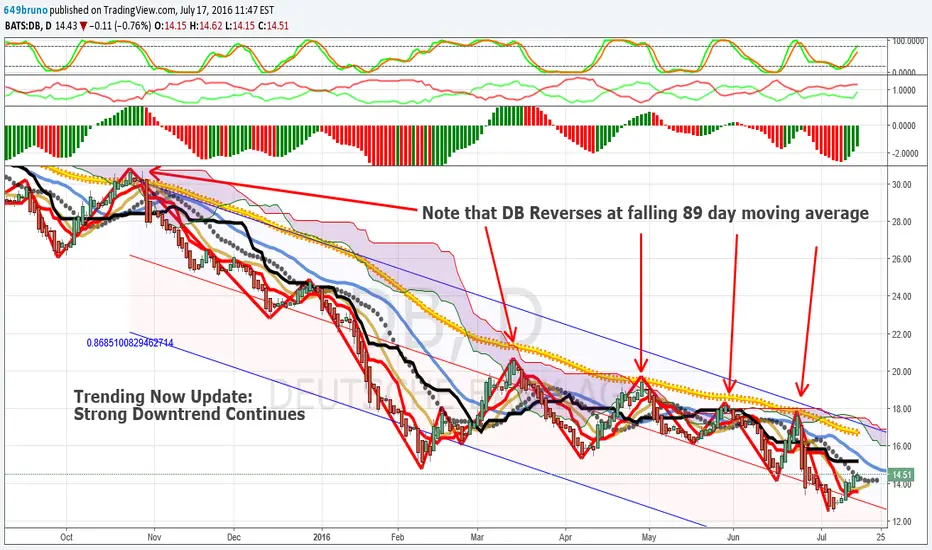This screenshot has width=932, height=550.
Task: Click the 28.00 price axis label
Action: point(901,222)
